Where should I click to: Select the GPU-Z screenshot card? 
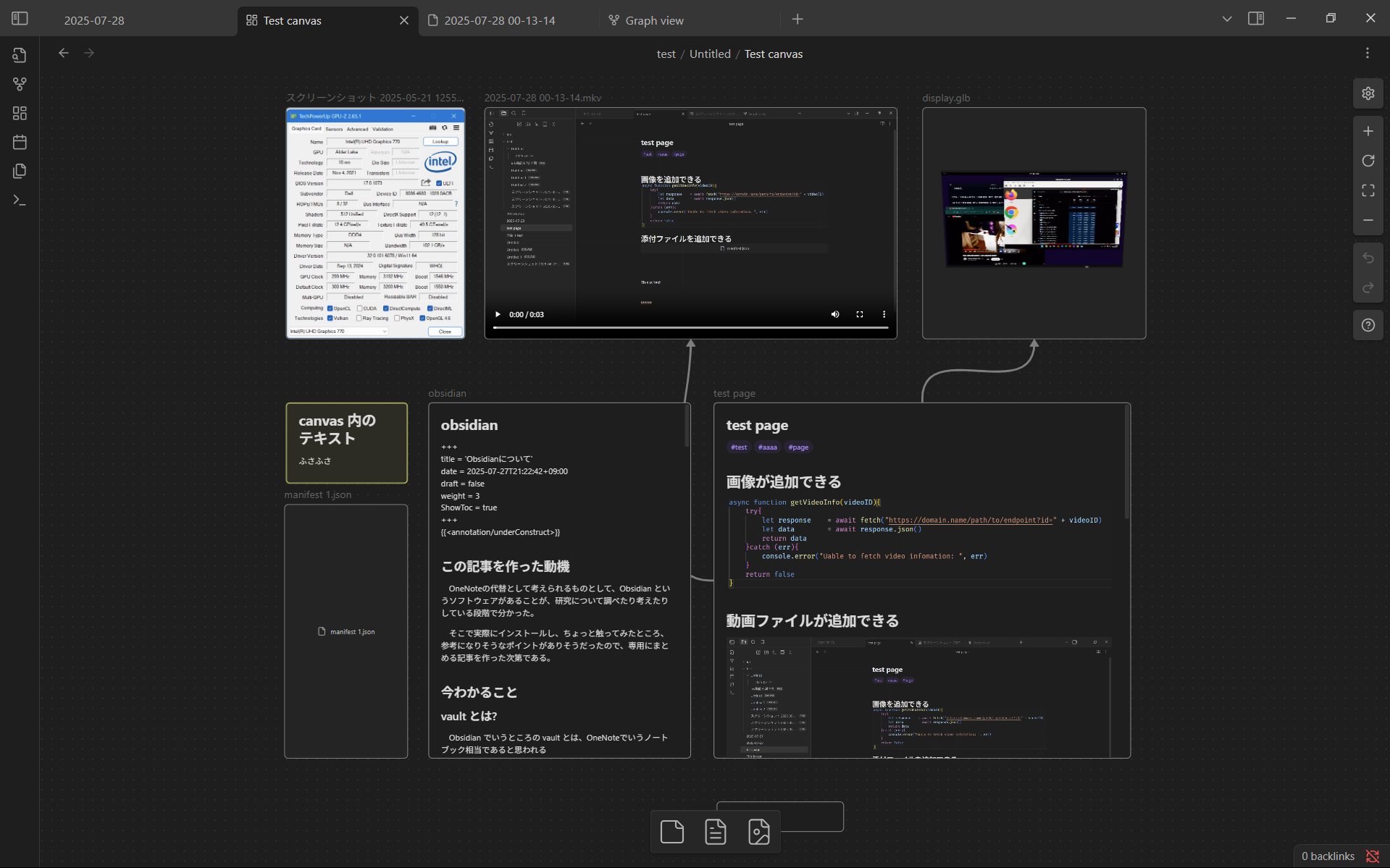point(375,223)
